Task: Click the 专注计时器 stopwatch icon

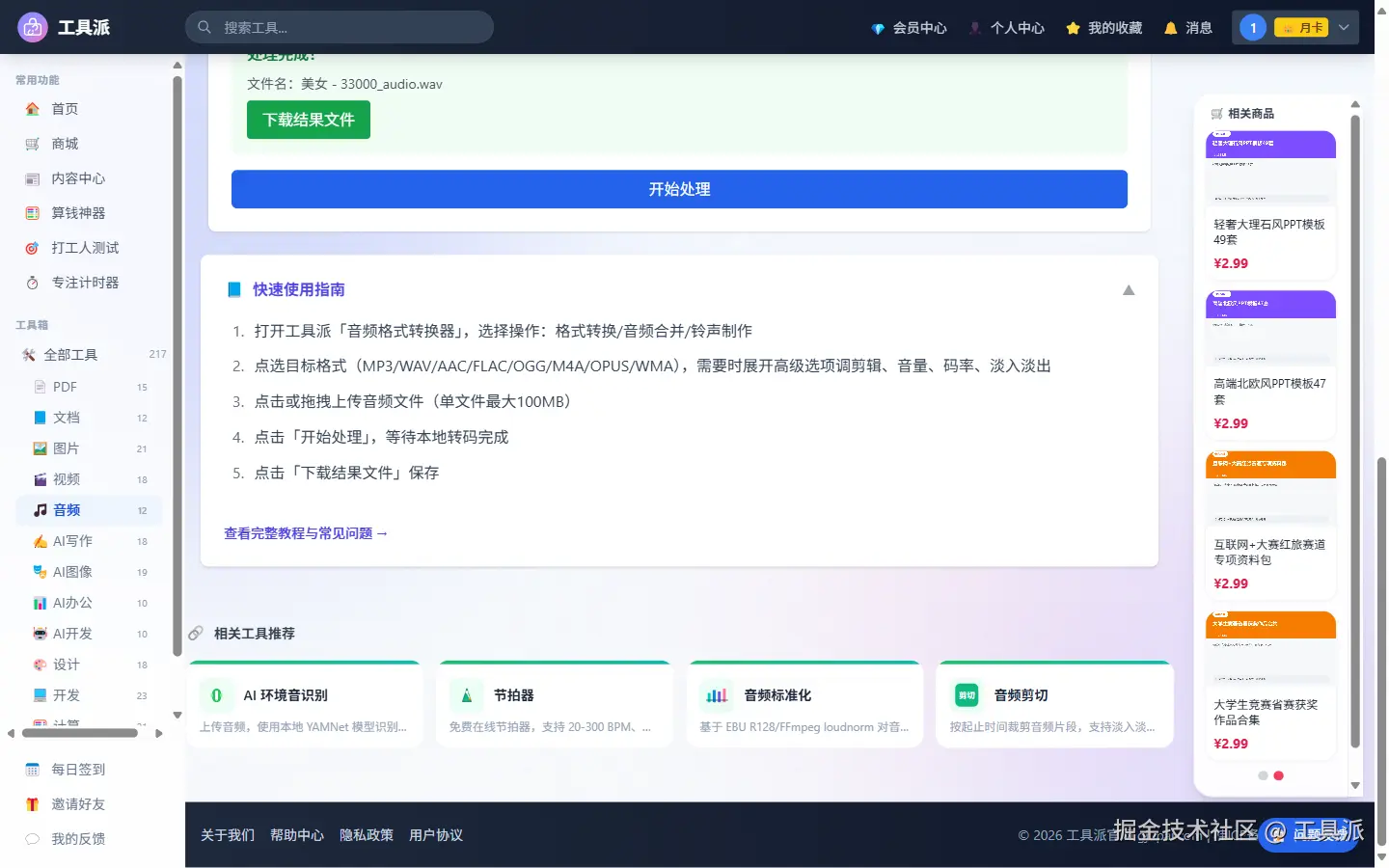Action: click(x=33, y=283)
